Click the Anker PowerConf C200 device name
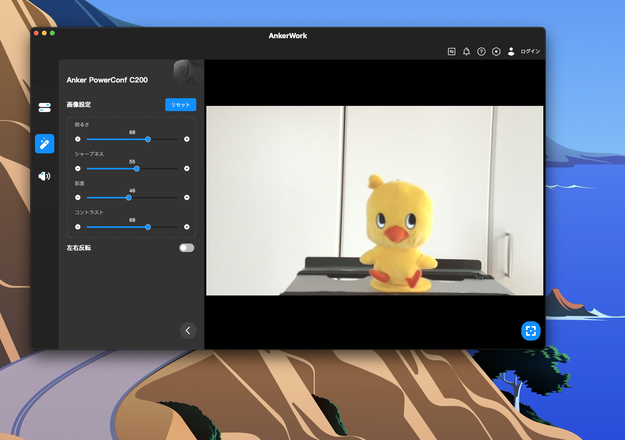Image resolution: width=625 pixels, height=440 pixels. coord(107,80)
